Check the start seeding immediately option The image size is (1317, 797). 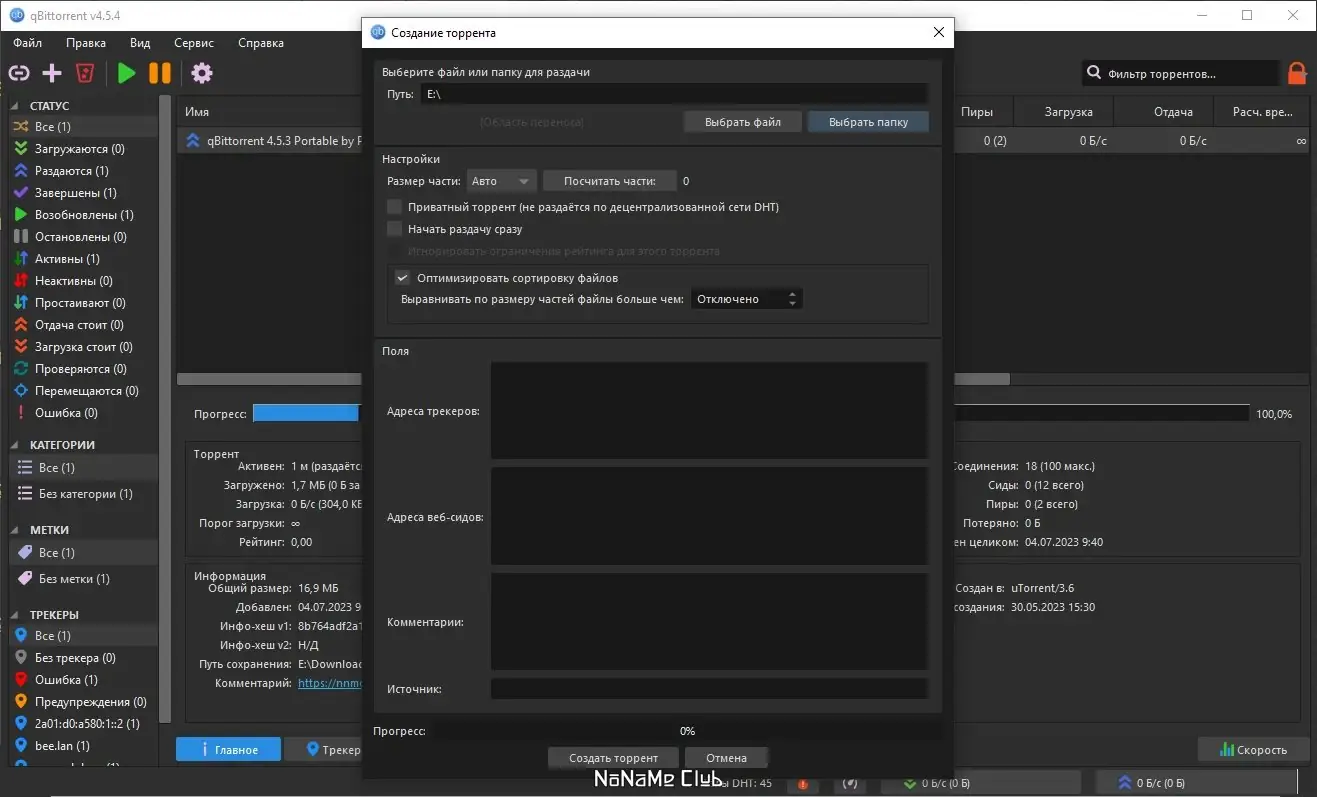tap(394, 228)
